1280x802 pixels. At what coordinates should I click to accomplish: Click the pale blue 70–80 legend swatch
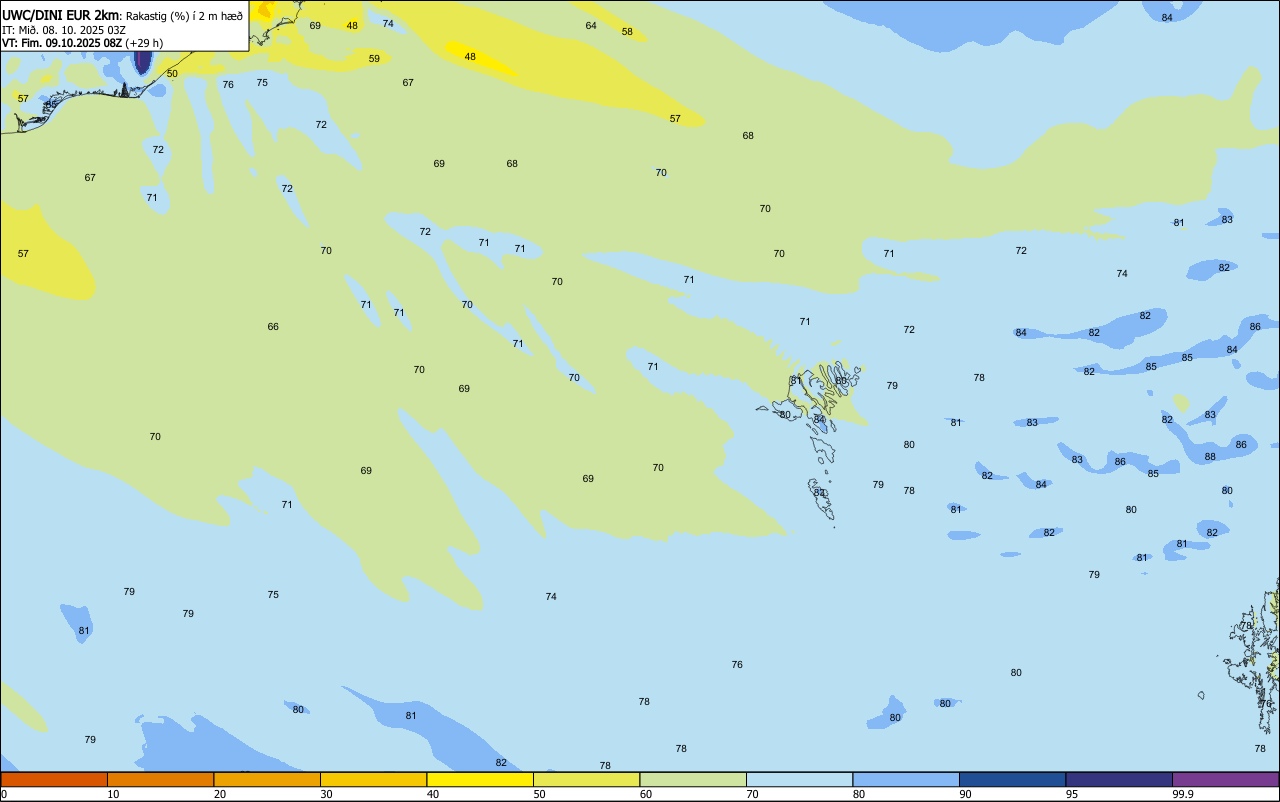(799, 779)
